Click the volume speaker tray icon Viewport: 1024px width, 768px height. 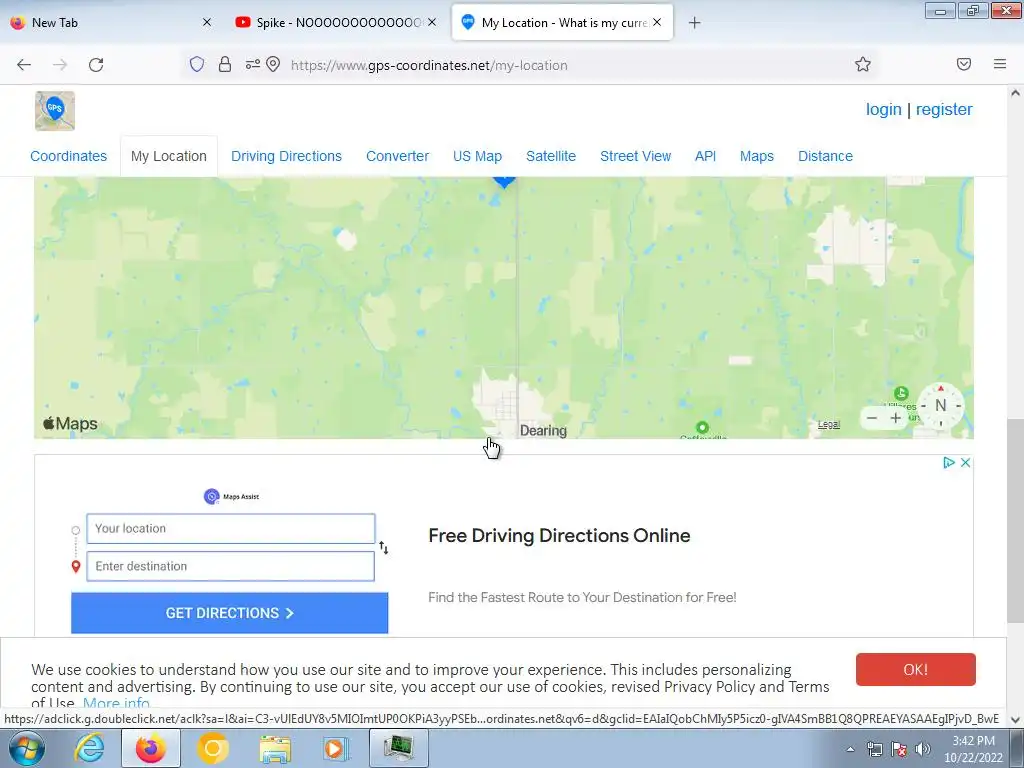click(x=923, y=749)
